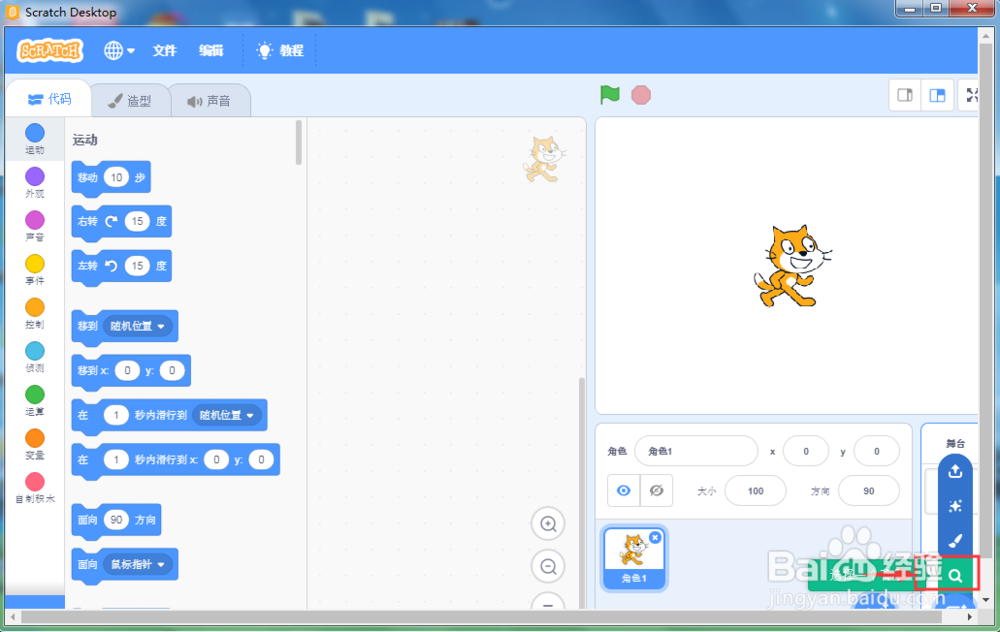Screen dimensions: 1000x632
Task: Select the 运算 block category
Action: pos(35,401)
